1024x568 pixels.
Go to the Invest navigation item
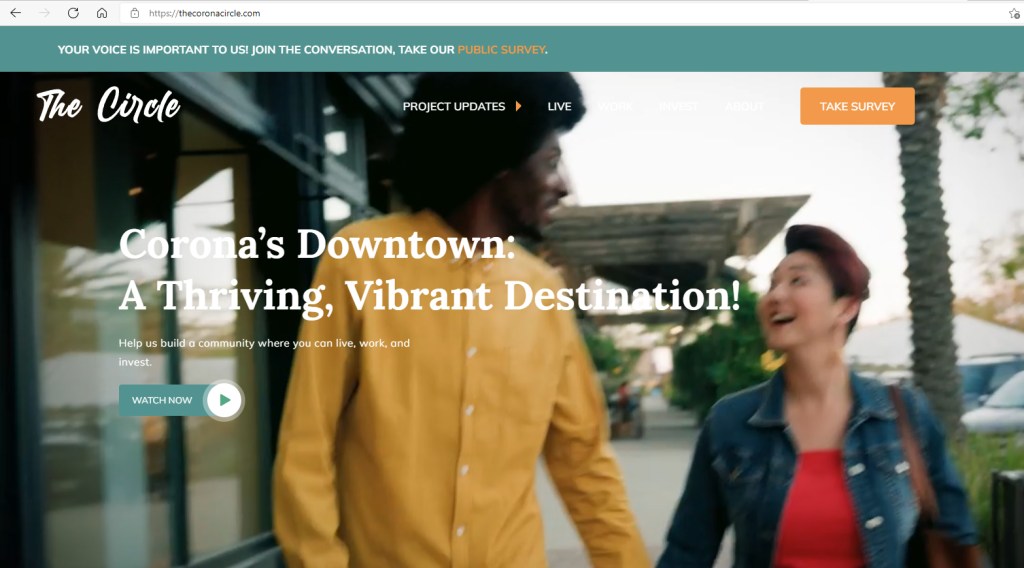pos(678,106)
